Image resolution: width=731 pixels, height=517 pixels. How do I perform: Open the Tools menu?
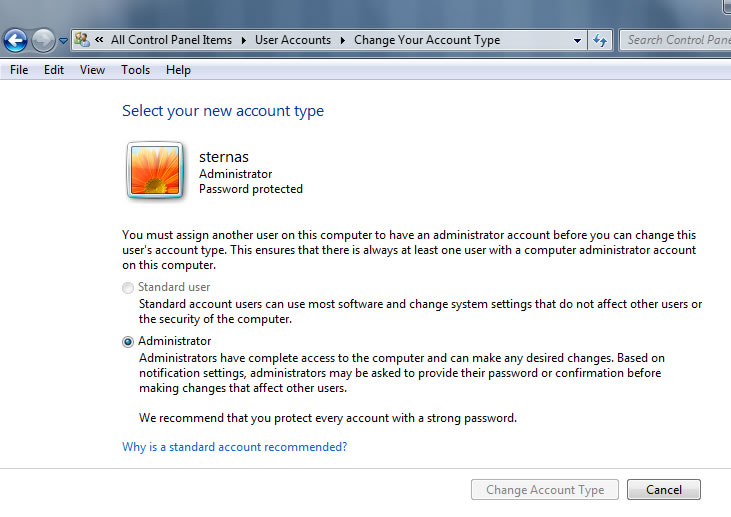[x=136, y=70]
